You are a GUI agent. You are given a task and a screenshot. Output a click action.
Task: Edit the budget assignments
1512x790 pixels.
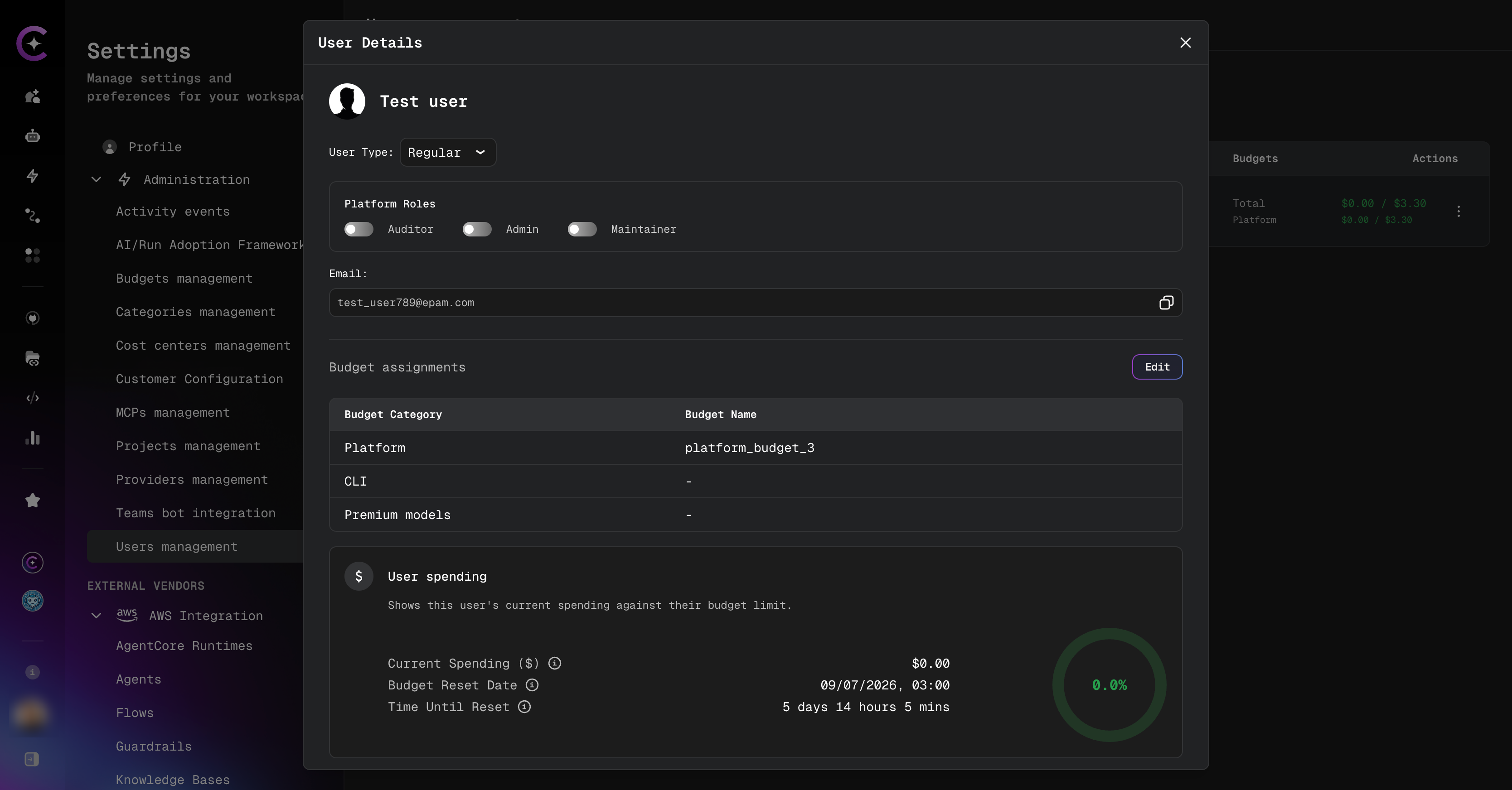1157,367
